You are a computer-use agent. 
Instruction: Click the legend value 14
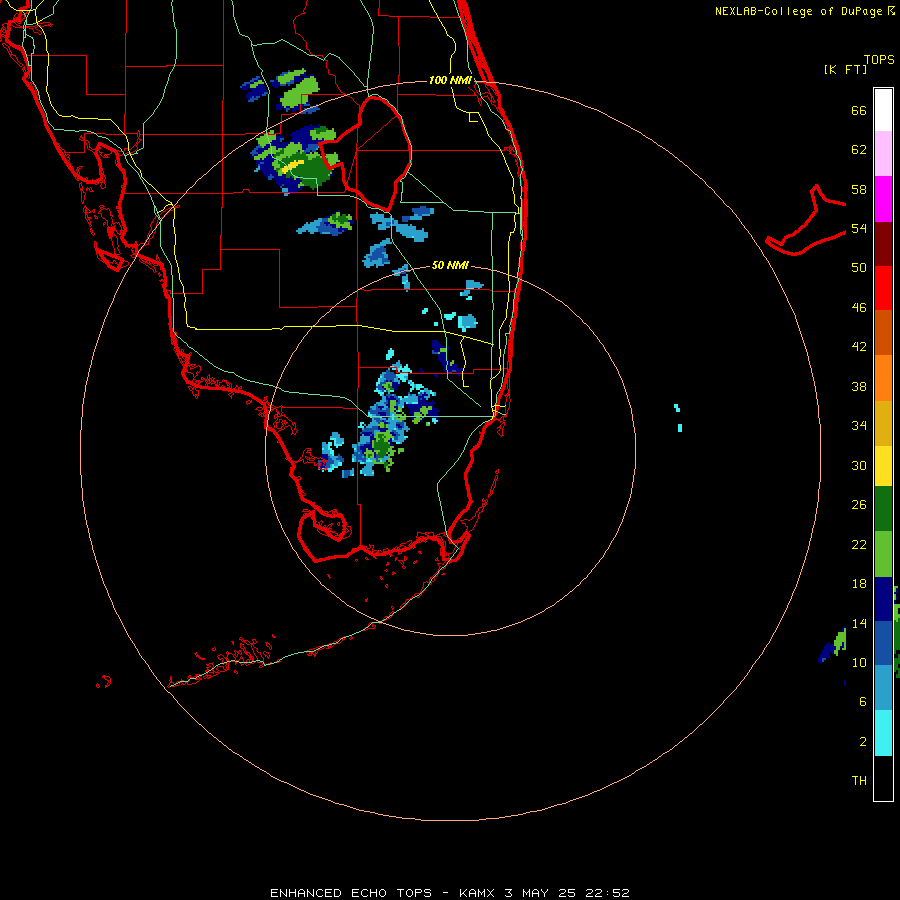[x=859, y=623]
